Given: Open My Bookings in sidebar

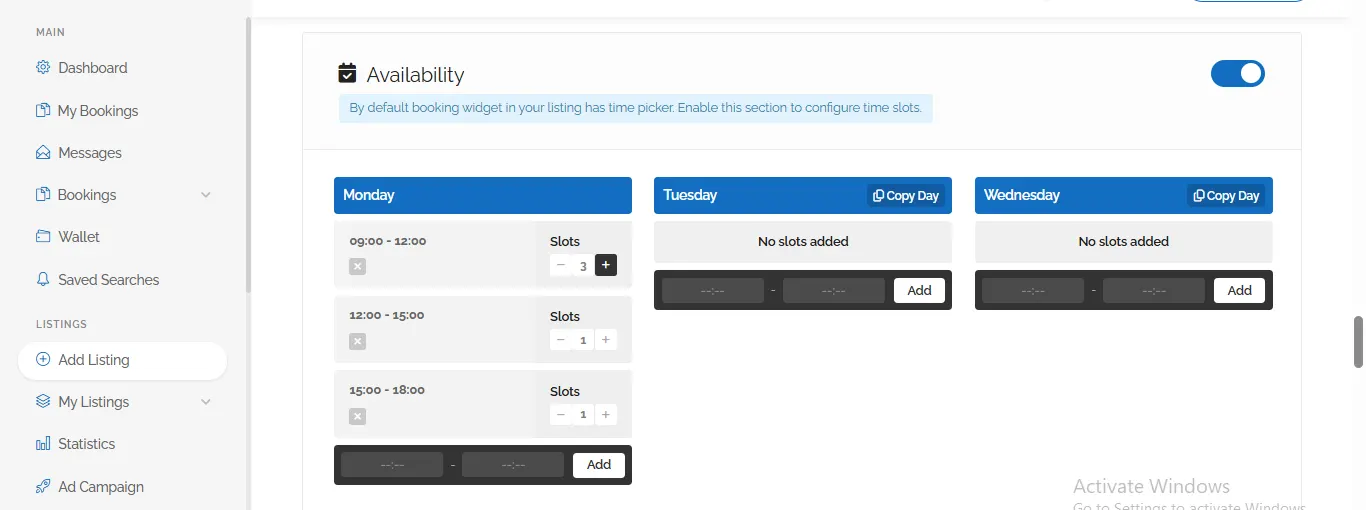Looking at the screenshot, I should point(98,111).
